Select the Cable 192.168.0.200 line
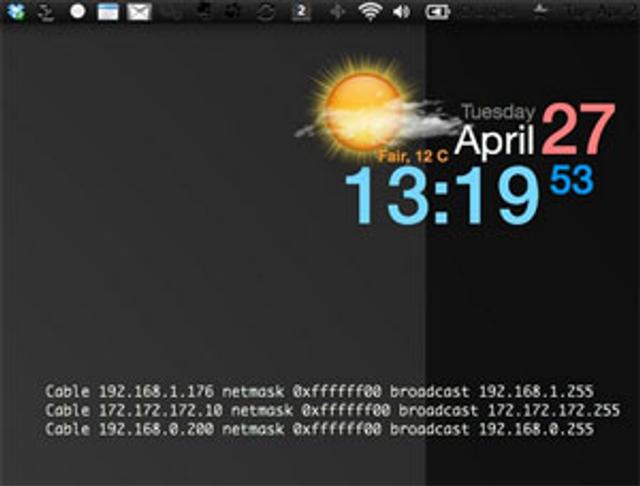Viewport: 640px width, 486px height. pos(319,429)
